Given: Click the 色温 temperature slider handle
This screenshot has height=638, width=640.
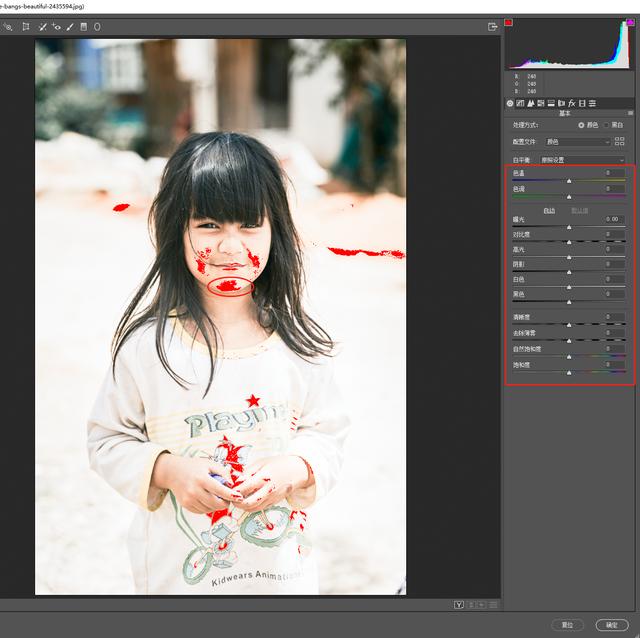Looking at the screenshot, I should [569, 181].
